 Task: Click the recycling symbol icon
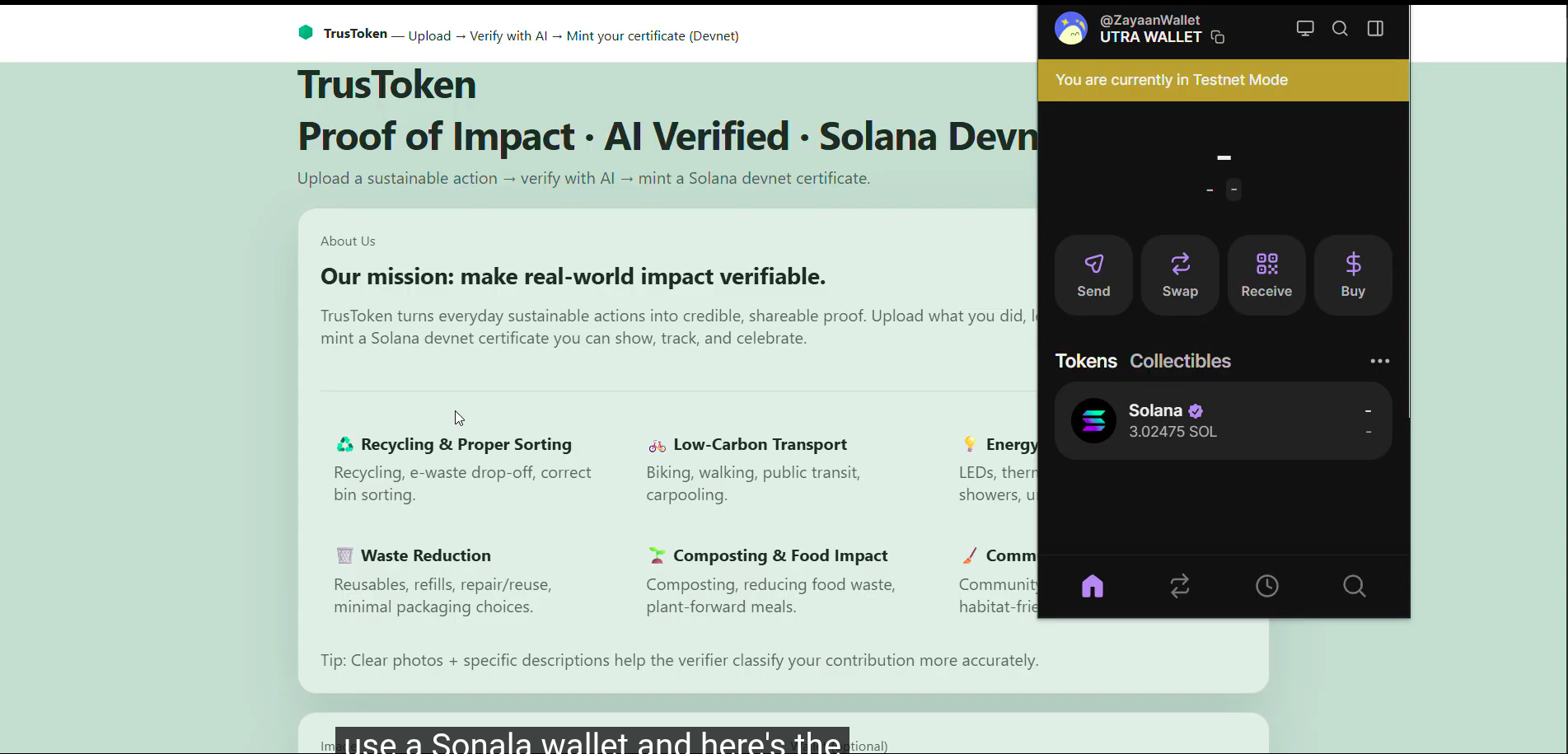(344, 445)
